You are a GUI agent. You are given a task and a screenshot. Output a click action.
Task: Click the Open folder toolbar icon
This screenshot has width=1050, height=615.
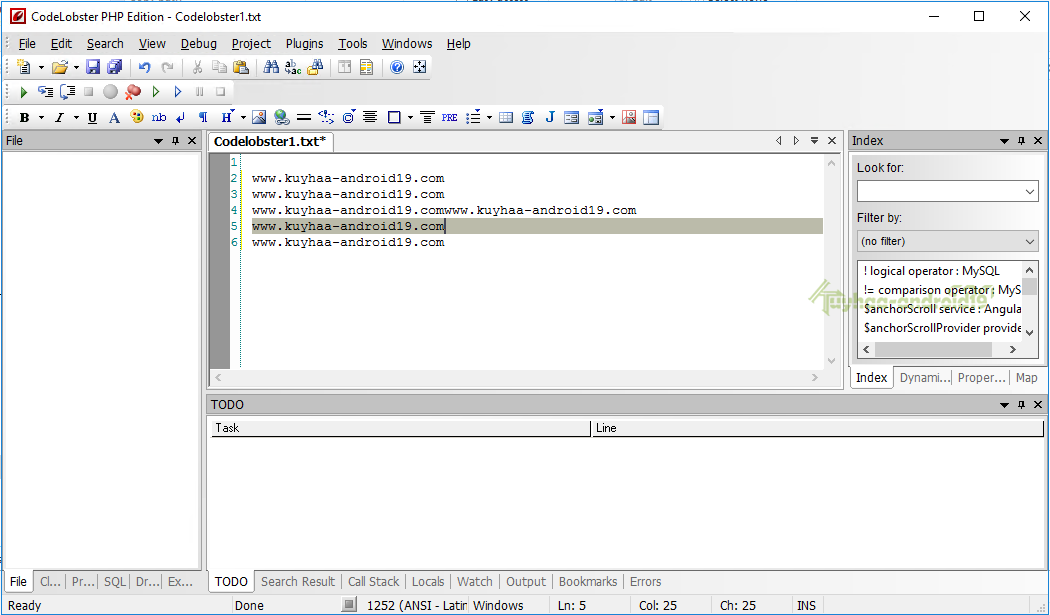[x=60, y=67]
